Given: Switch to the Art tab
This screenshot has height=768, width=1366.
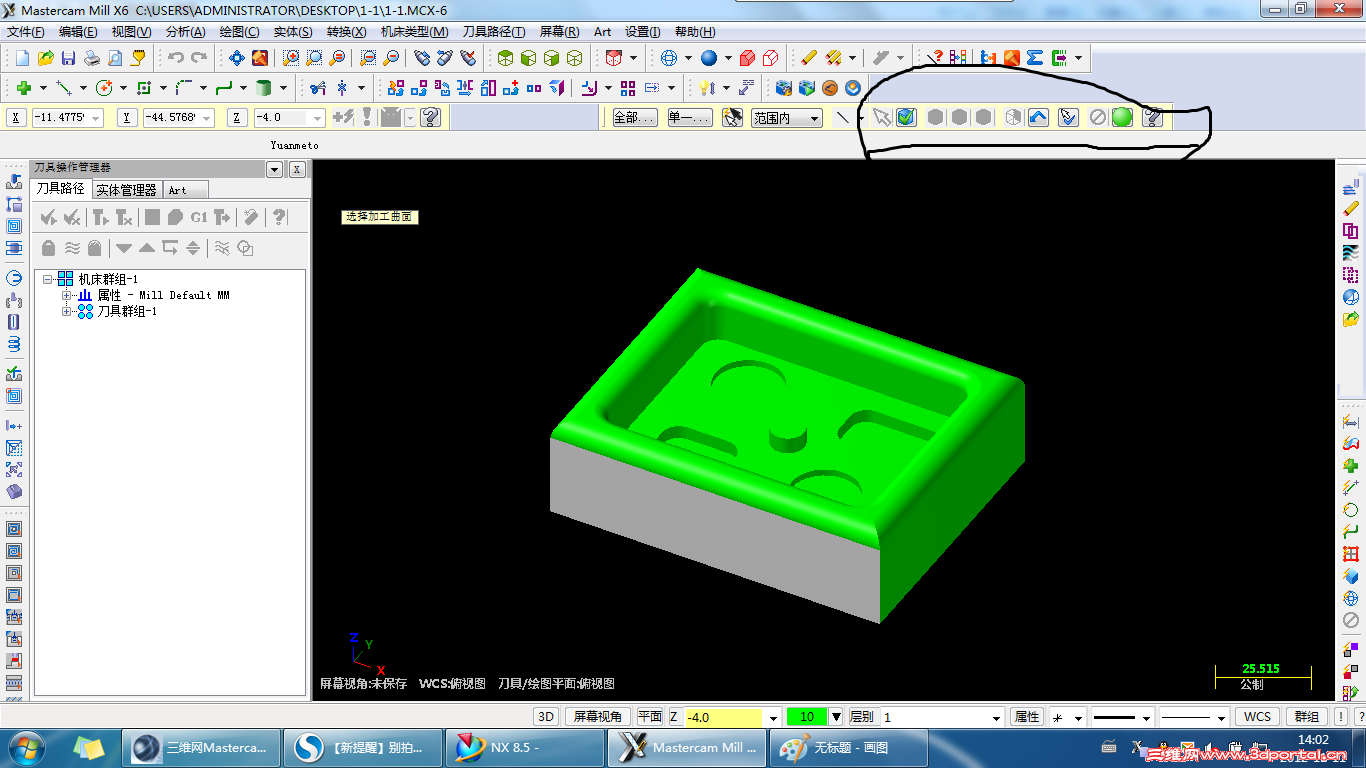Looking at the screenshot, I should click(x=185, y=189).
